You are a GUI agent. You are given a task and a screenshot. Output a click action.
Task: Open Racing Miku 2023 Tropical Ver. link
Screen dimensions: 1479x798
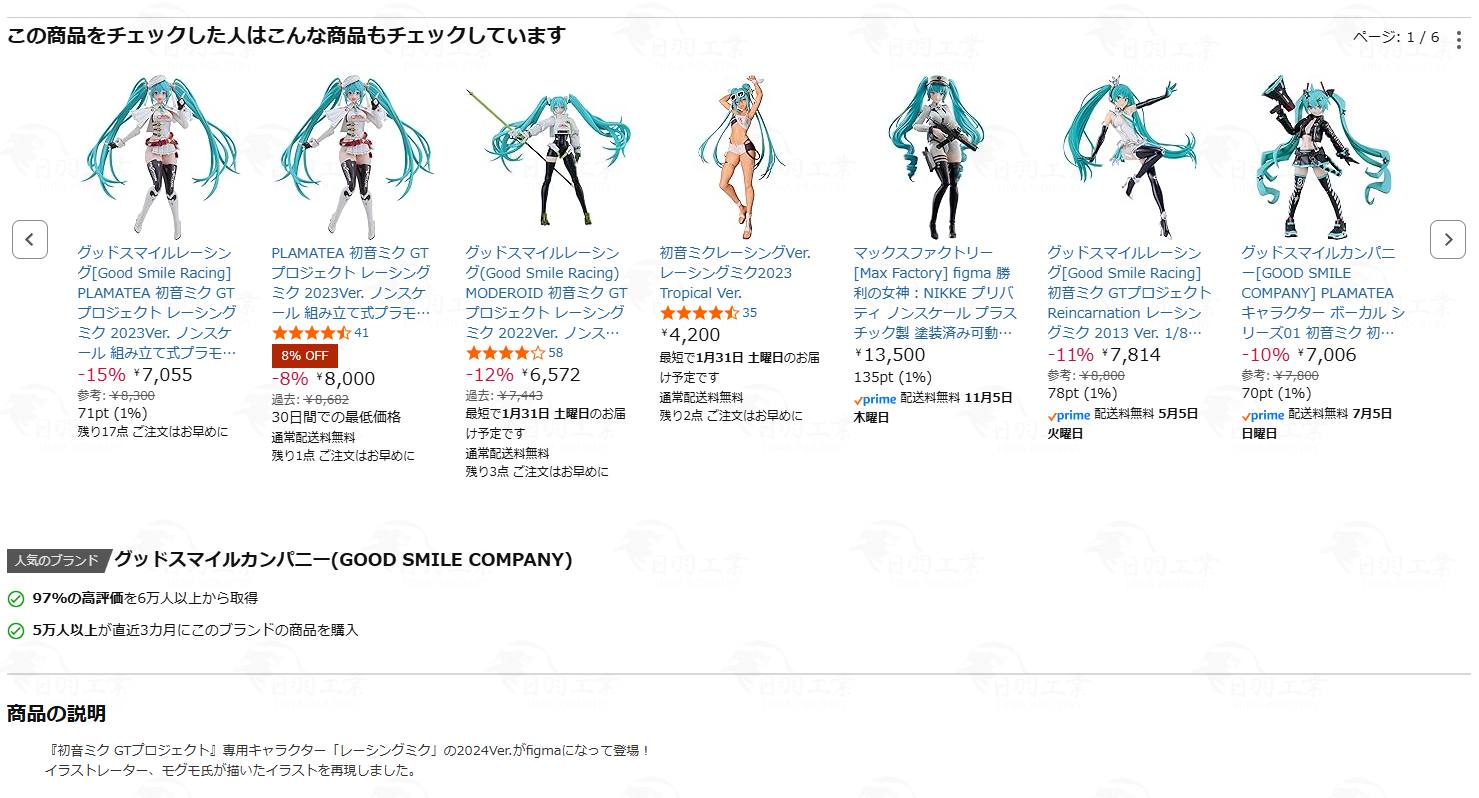(735, 273)
